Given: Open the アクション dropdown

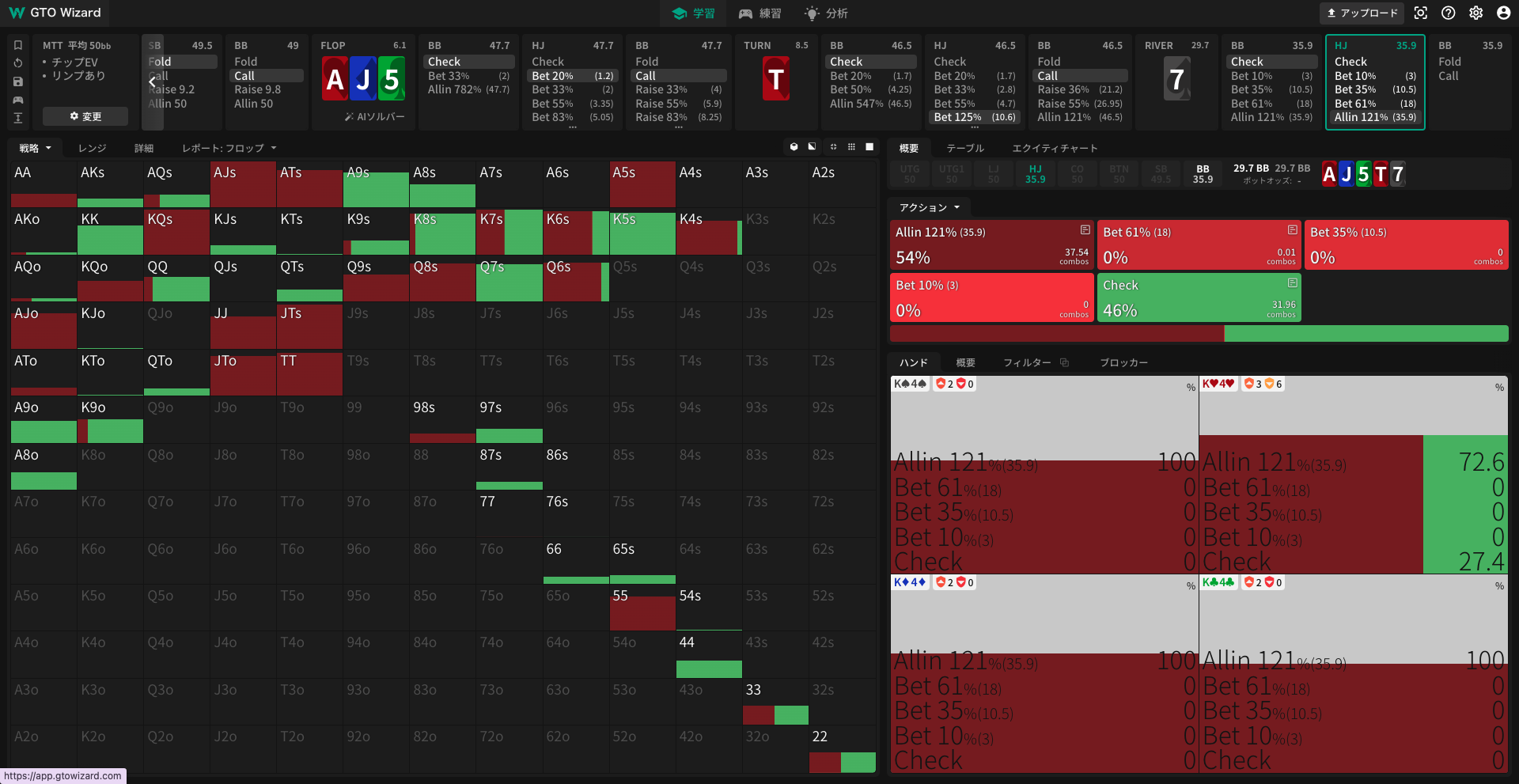Looking at the screenshot, I should pos(930,207).
